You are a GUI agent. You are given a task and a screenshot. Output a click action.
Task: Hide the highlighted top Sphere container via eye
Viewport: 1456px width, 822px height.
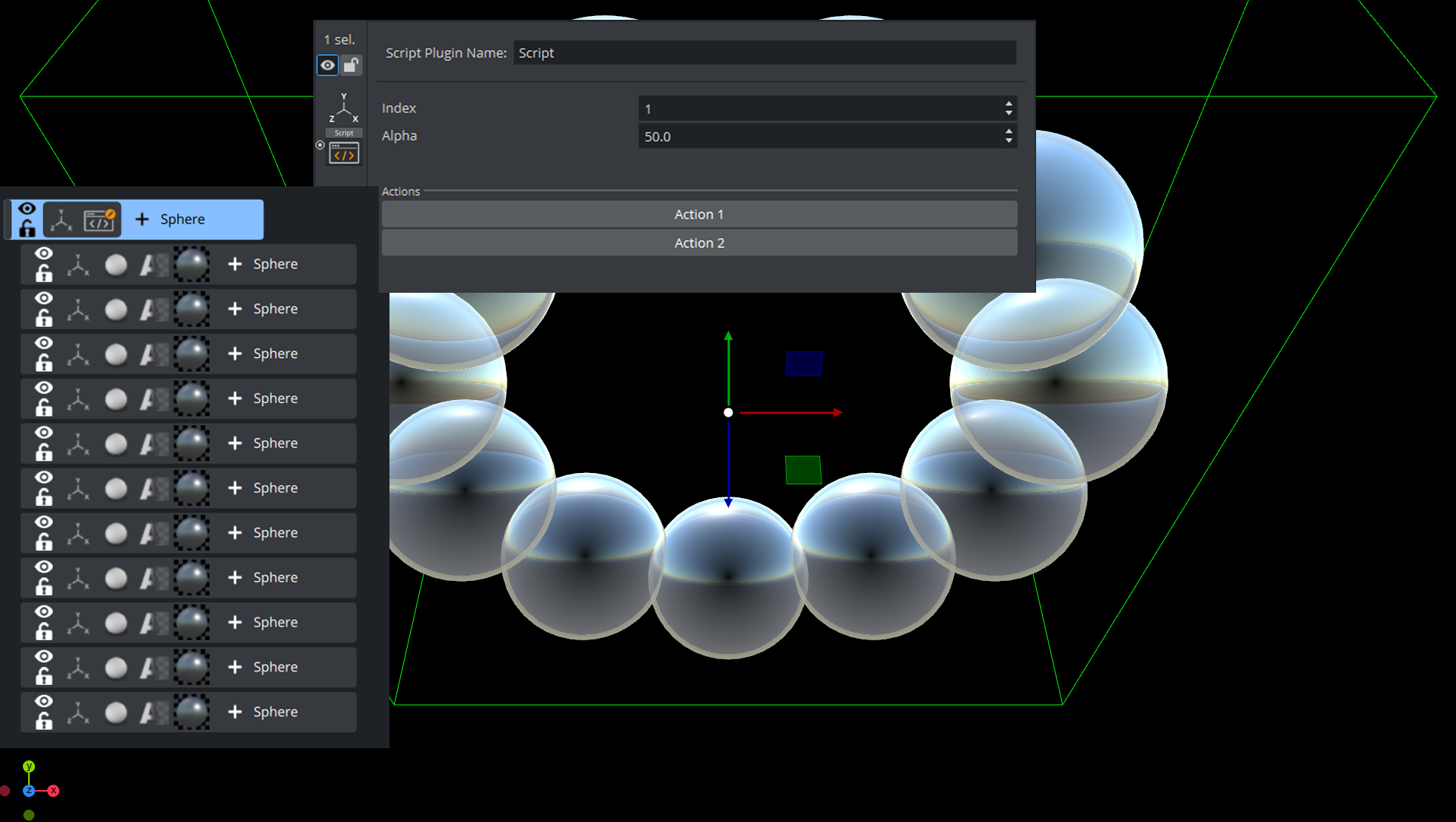(27, 209)
